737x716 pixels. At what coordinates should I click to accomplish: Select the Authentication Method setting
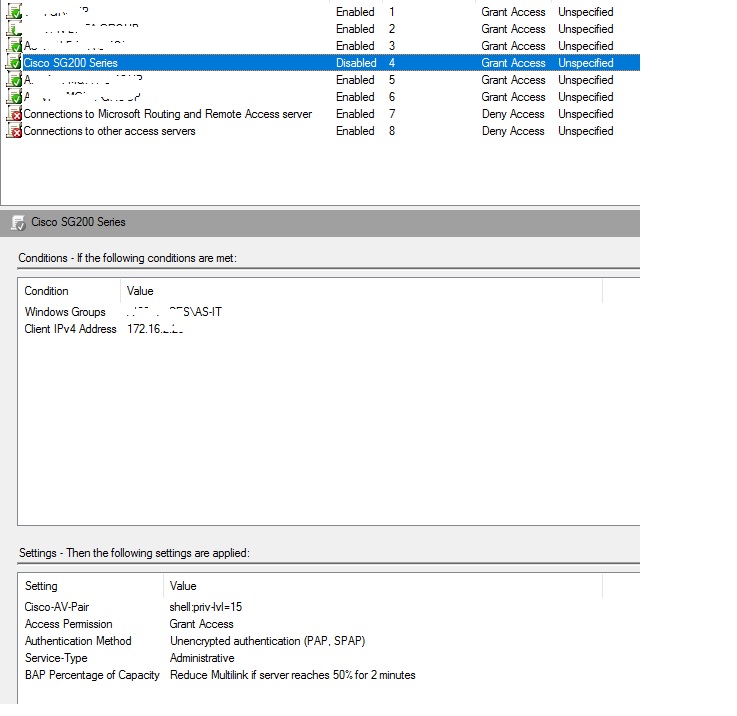tap(78, 641)
